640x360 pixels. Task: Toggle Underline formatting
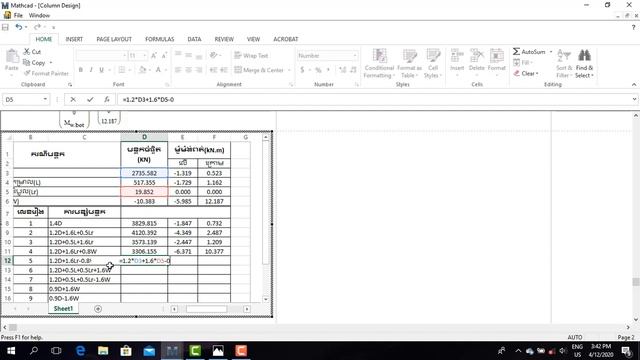102,70
